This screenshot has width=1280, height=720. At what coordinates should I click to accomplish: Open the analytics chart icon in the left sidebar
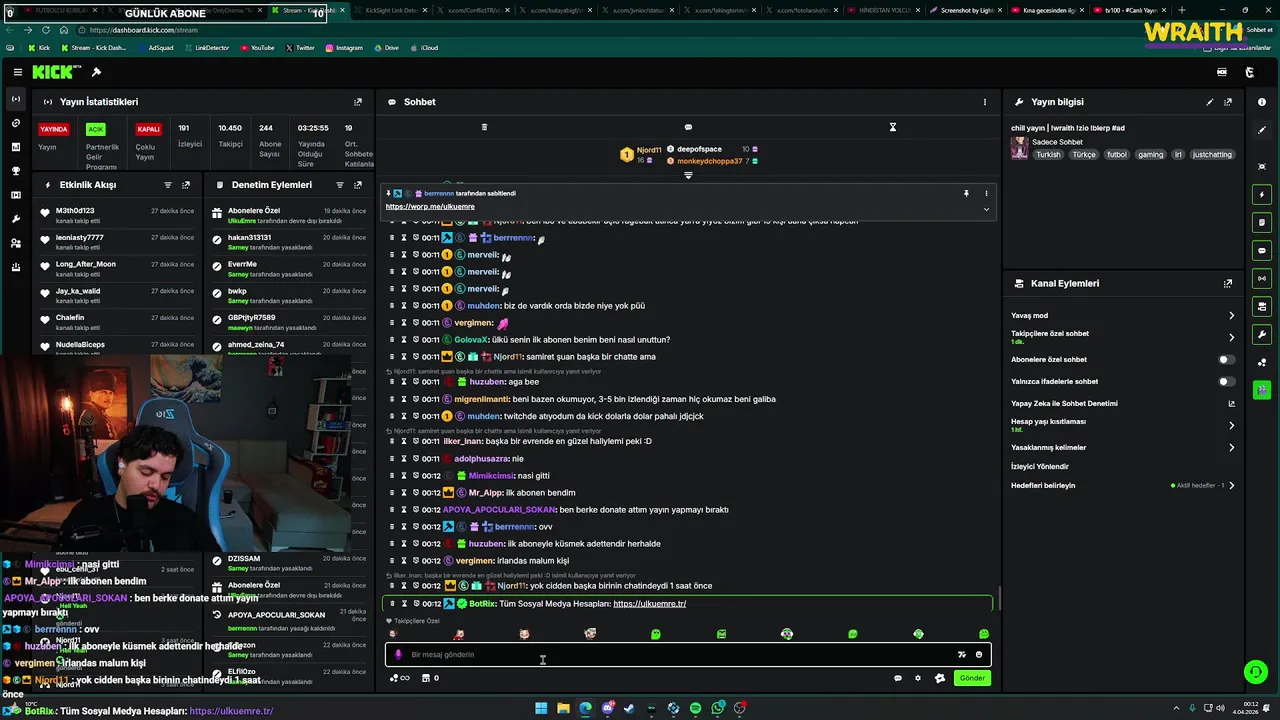click(15, 147)
